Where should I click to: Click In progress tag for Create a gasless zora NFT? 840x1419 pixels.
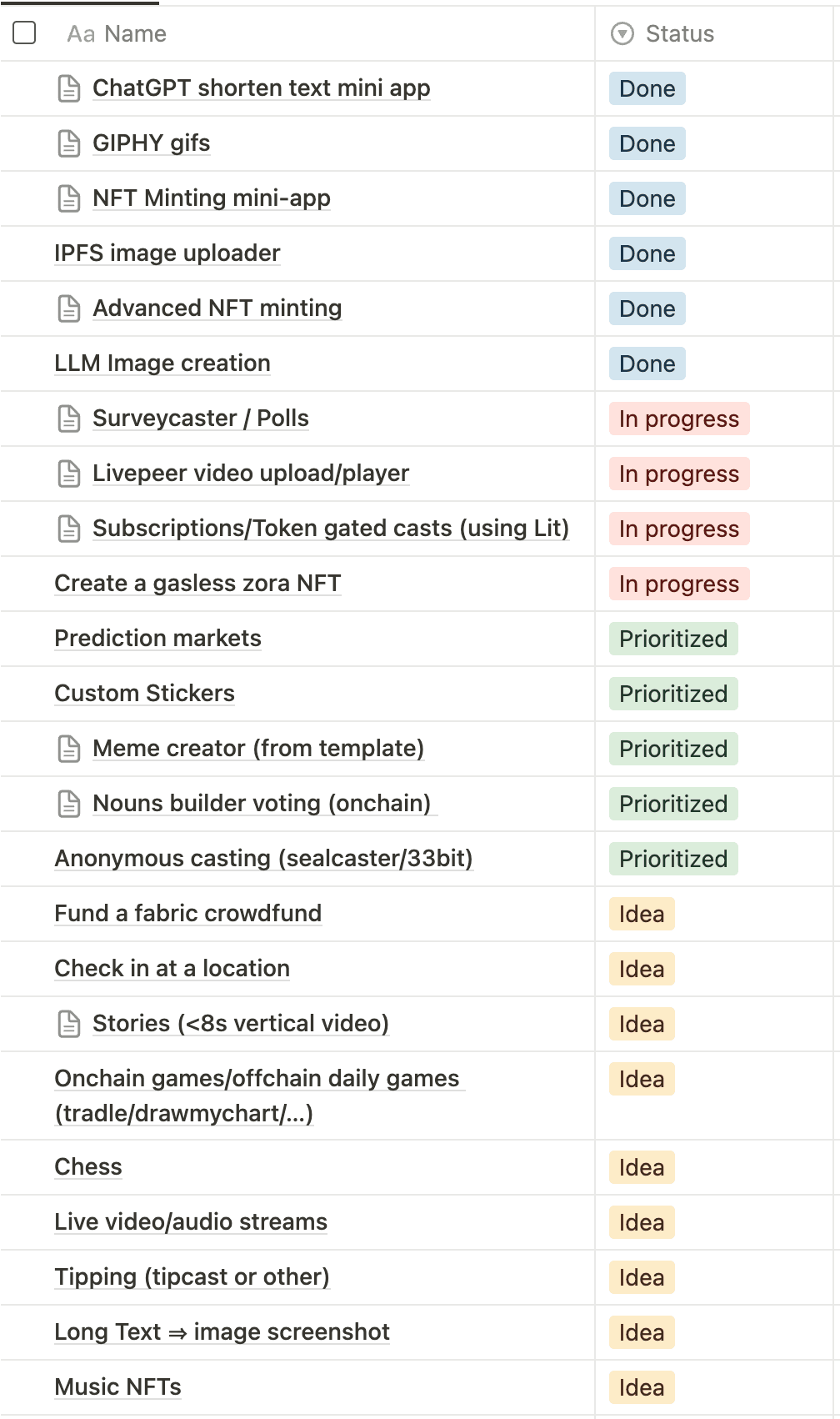pos(678,584)
